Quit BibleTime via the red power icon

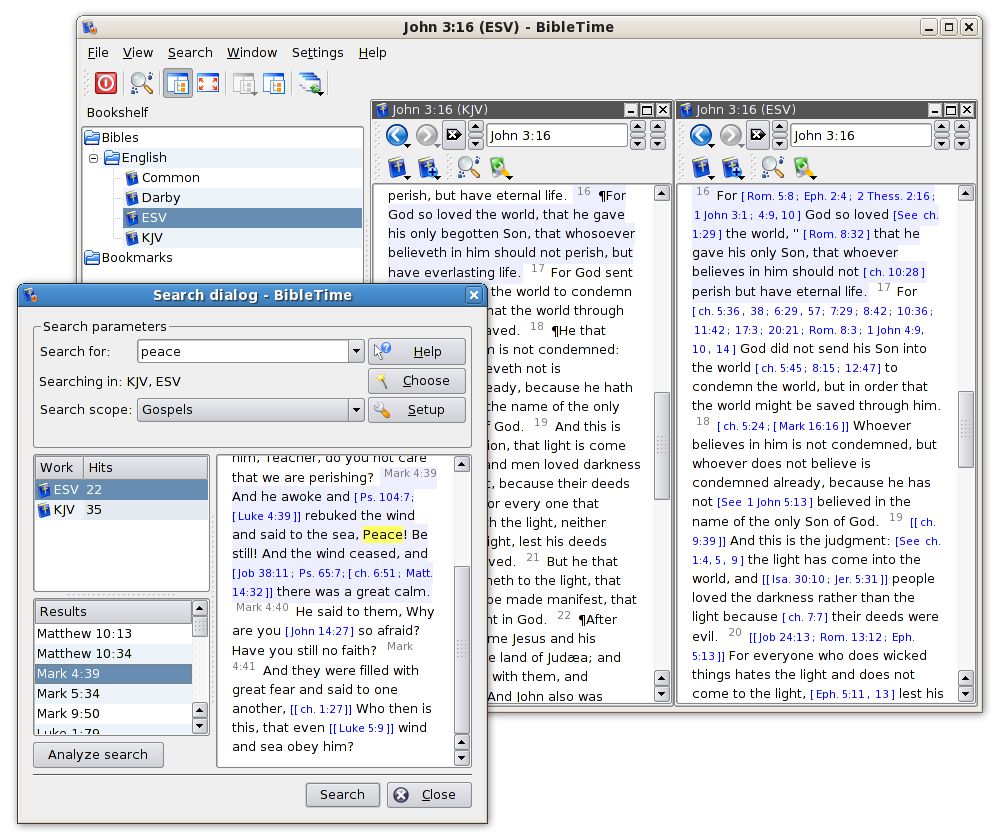pyautogui.click(x=104, y=83)
